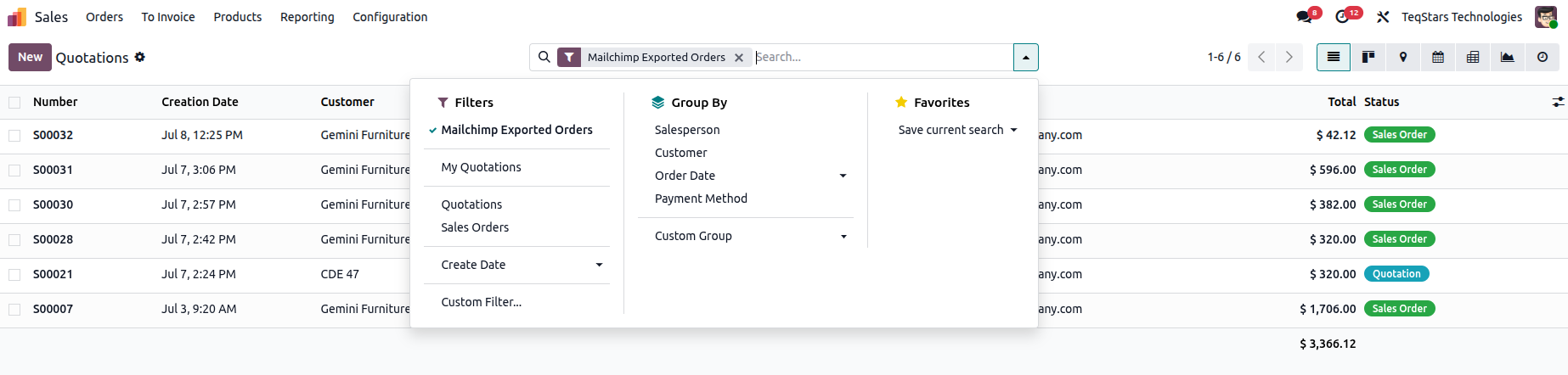
Task: Go to next page of records
Action: click(x=1289, y=57)
